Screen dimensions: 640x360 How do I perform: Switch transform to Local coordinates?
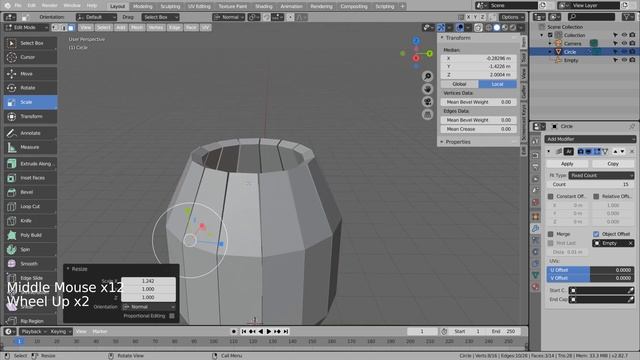498,84
